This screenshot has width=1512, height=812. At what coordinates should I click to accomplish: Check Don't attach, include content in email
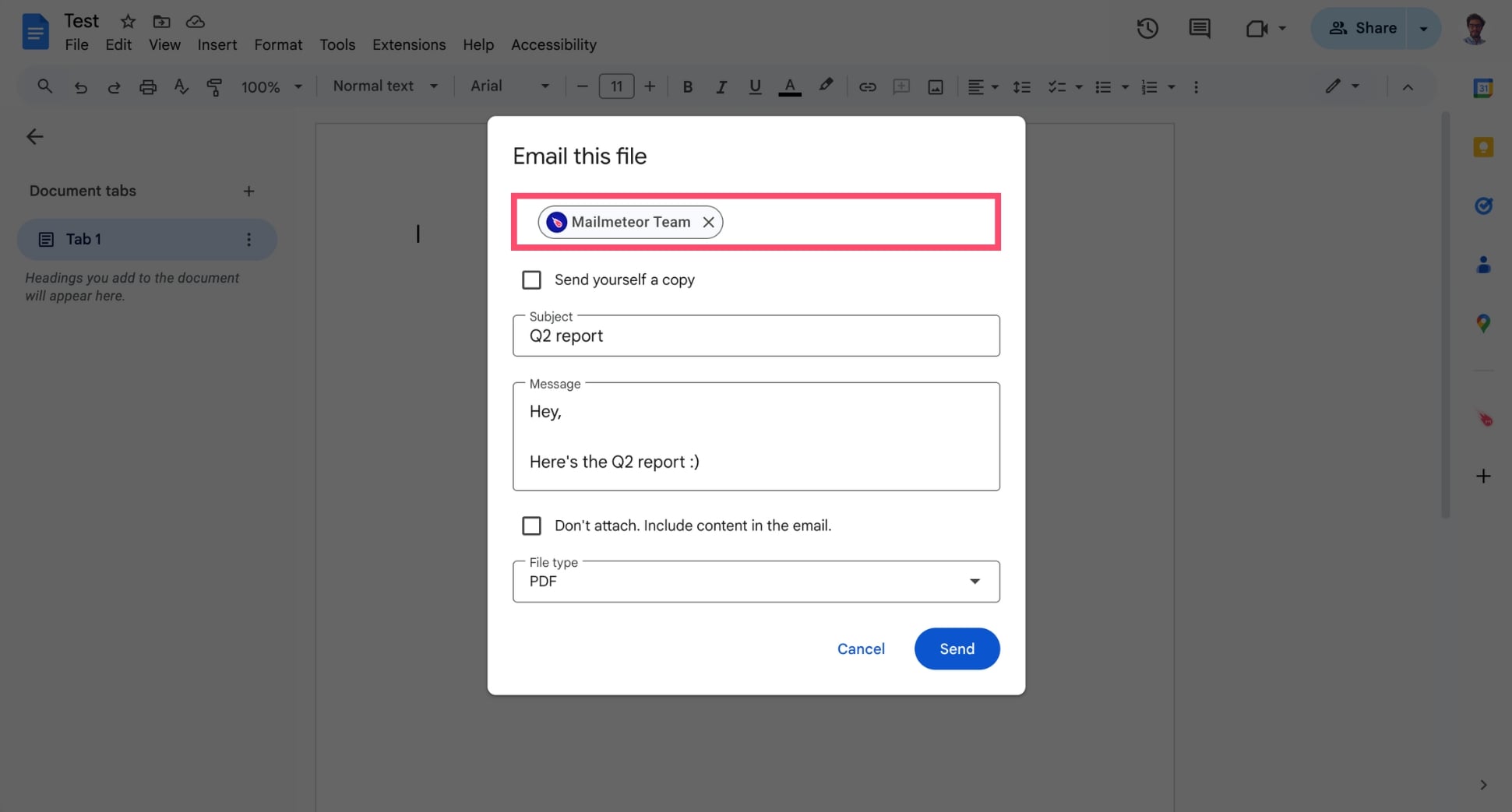tap(531, 526)
